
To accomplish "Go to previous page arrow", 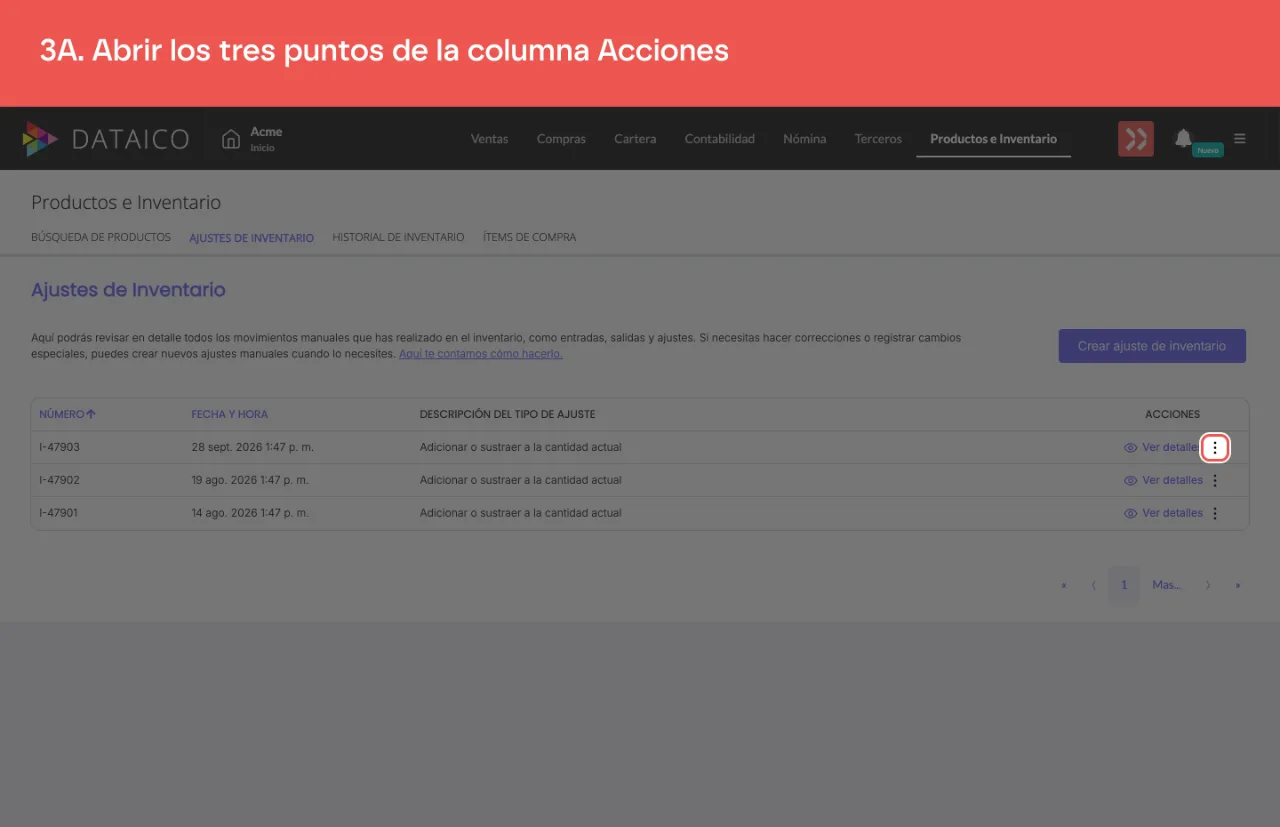I will (1094, 585).
